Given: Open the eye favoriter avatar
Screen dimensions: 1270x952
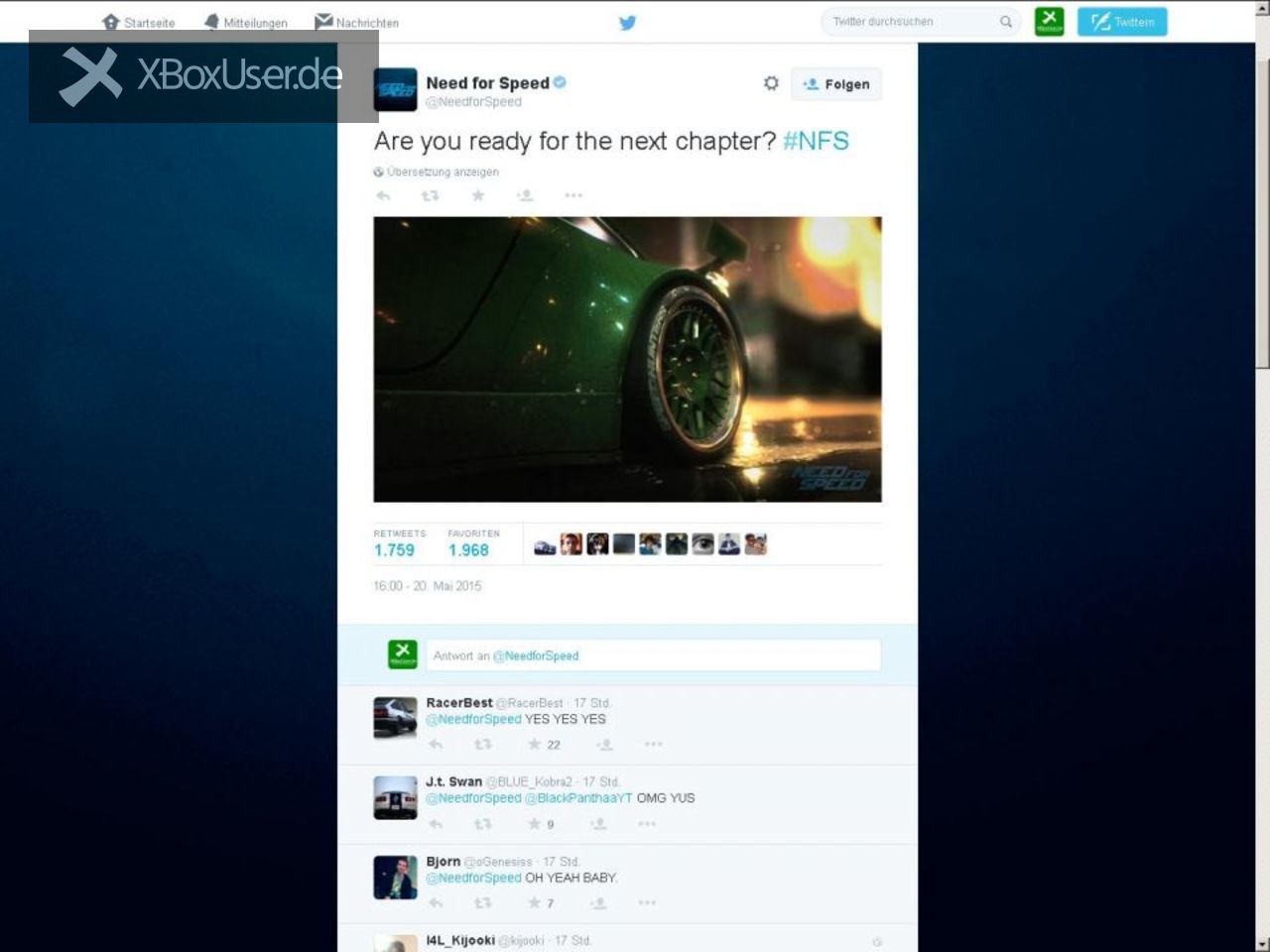Looking at the screenshot, I should [x=702, y=544].
